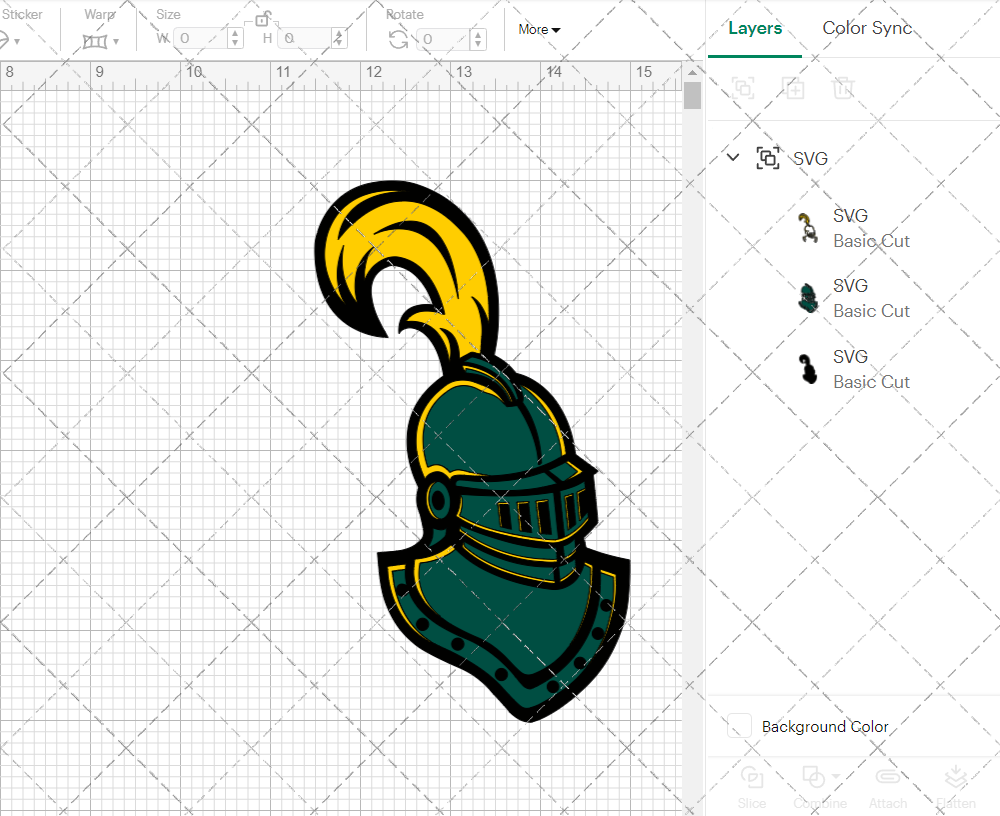The height and width of the screenshot is (816, 1000).
Task: Click Basic Cut text of black silhouette layer
Action: [871, 382]
